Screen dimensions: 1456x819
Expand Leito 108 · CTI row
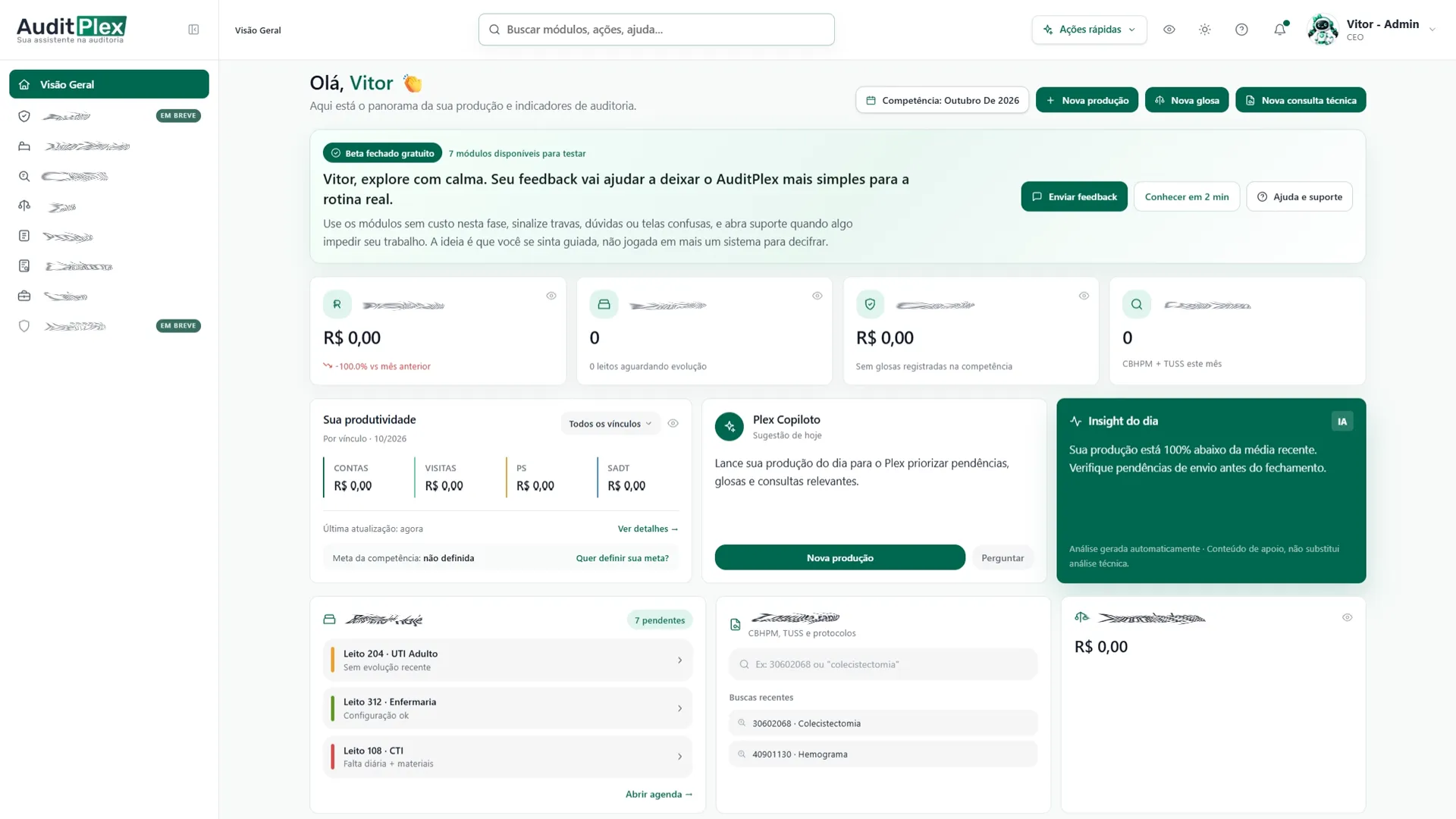507,757
